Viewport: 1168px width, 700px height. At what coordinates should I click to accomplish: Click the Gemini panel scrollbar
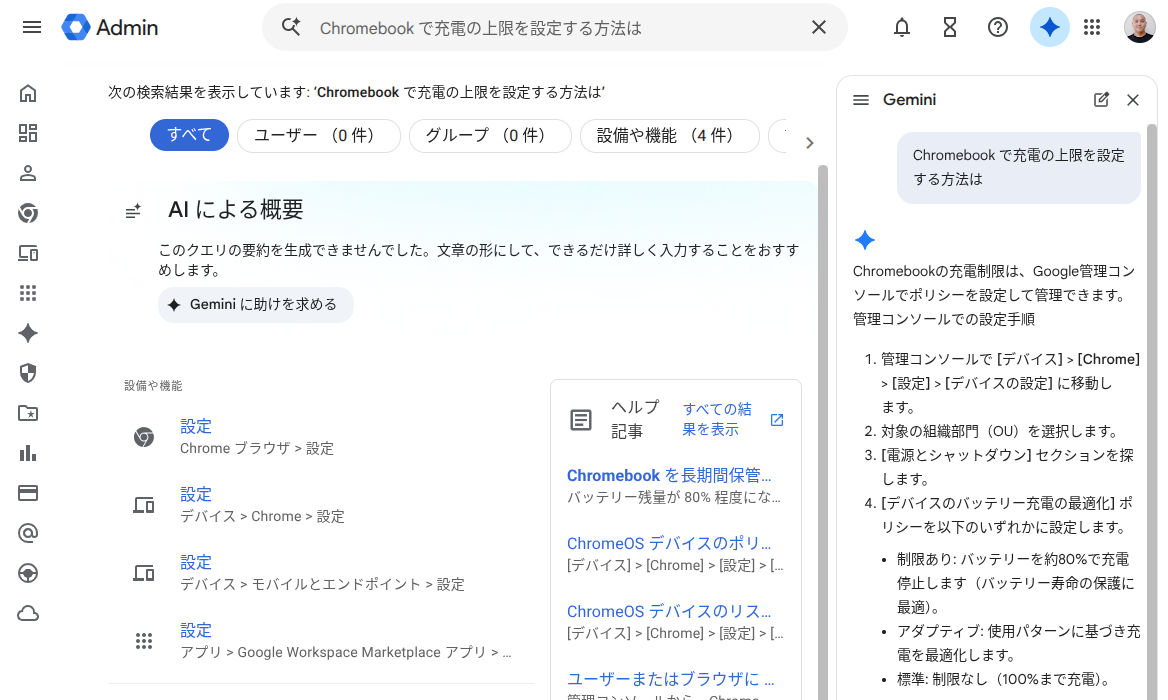coord(1152,412)
